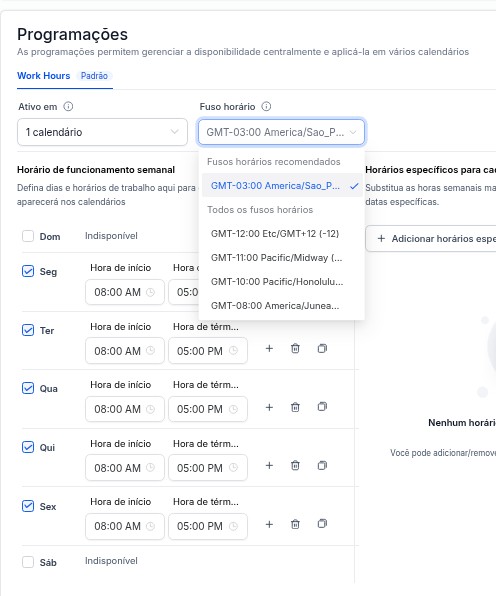Viewport: 496px width, 596px height.
Task: Uncheck the Qua checkbox
Action: pos(28,388)
